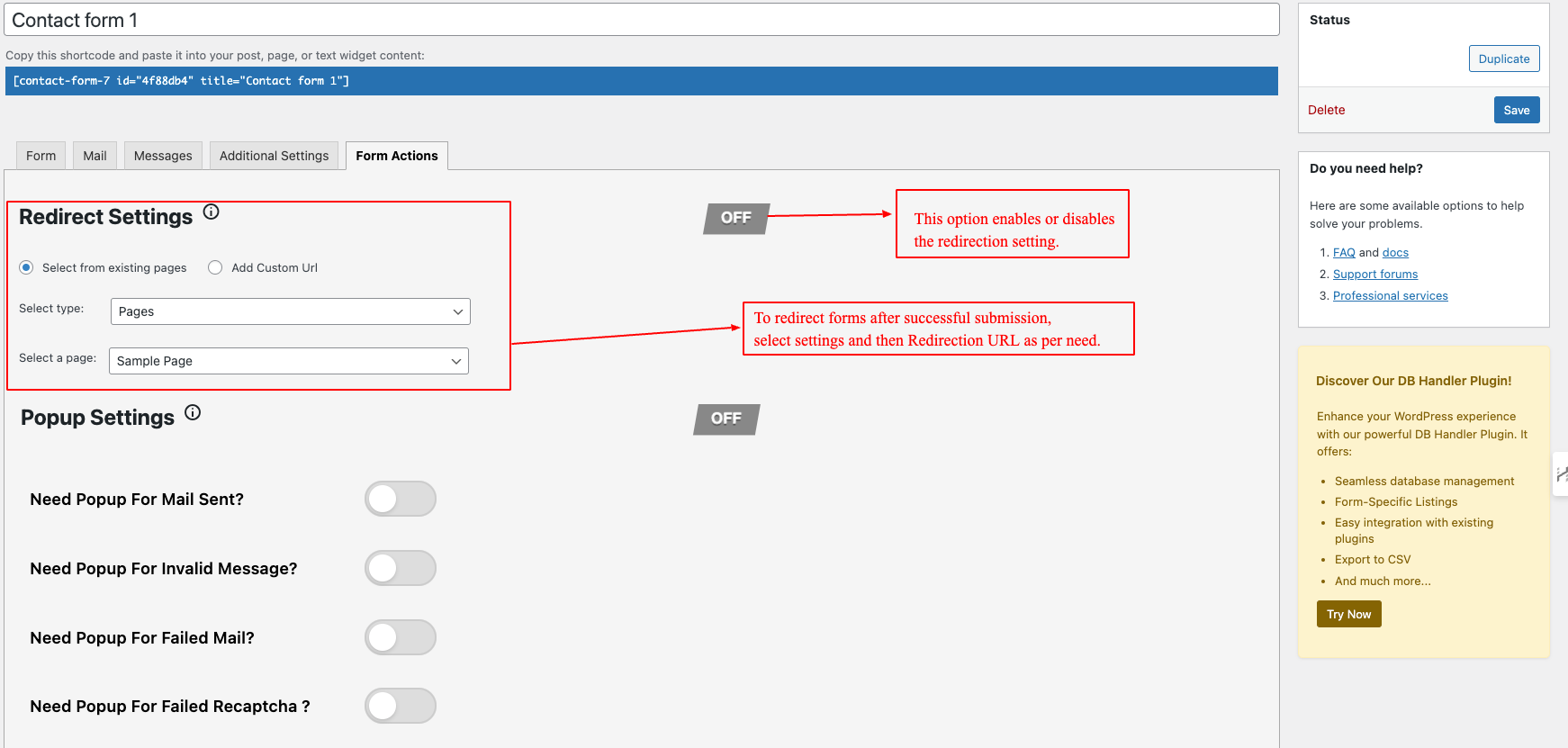Open the Additional Settings tab
Viewport: 1568px width, 748px height.
275,156
